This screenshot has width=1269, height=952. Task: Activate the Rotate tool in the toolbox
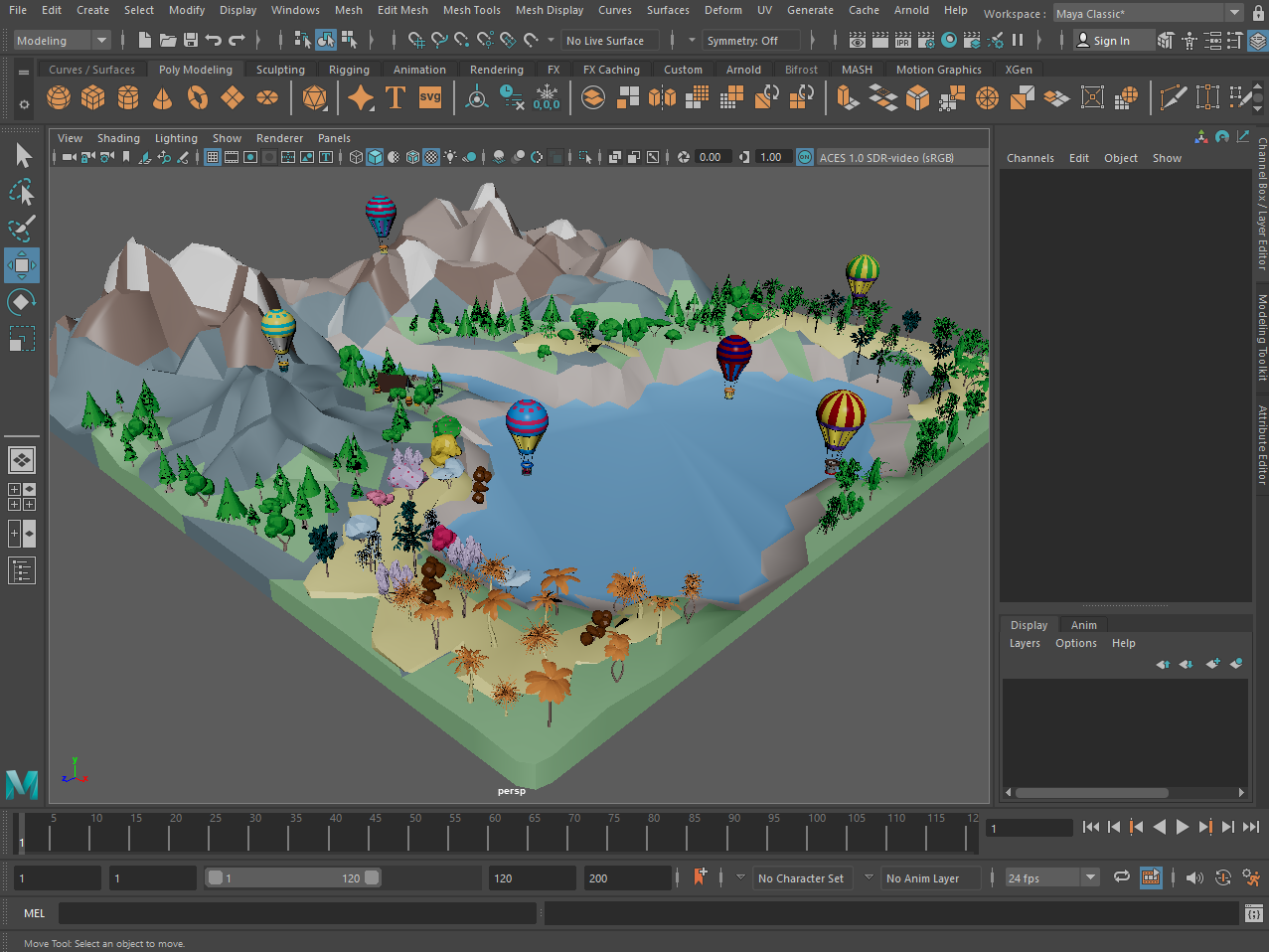(x=21, y=301)
